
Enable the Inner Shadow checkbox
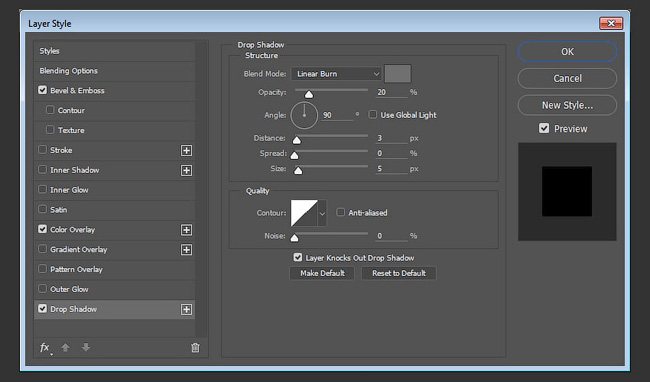click(42, 169)
